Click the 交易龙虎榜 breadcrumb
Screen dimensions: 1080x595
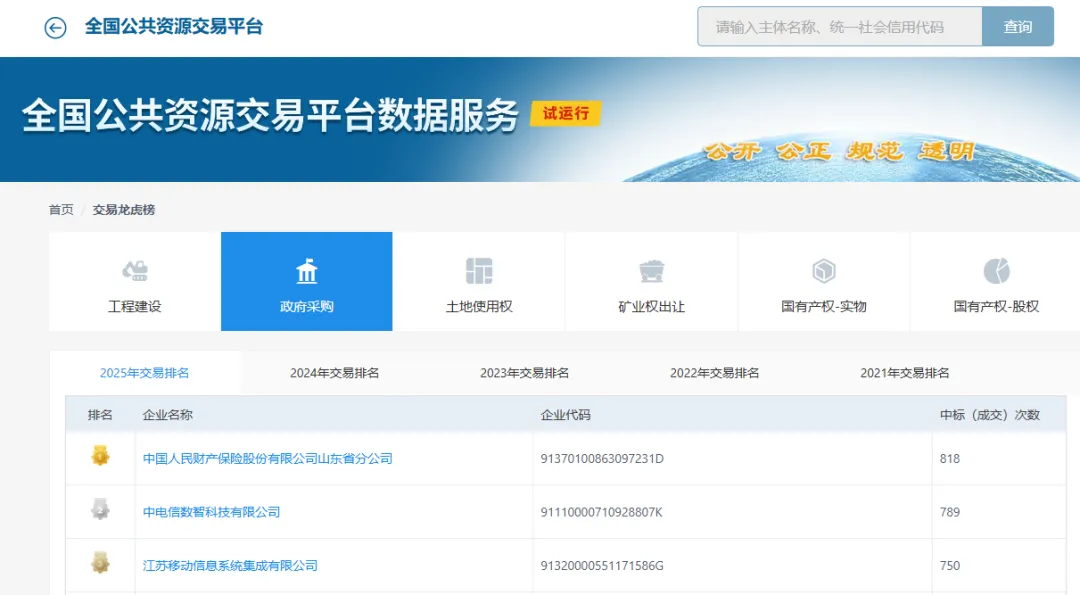[124, 209]
